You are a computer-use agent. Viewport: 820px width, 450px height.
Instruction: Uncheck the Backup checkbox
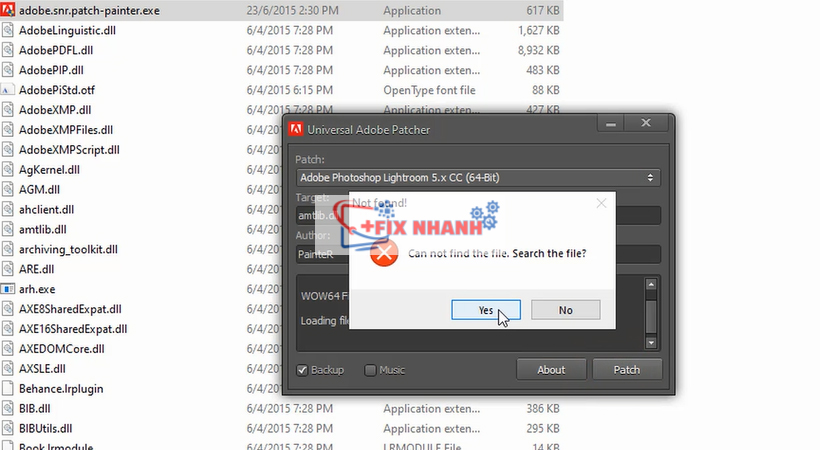303,370
